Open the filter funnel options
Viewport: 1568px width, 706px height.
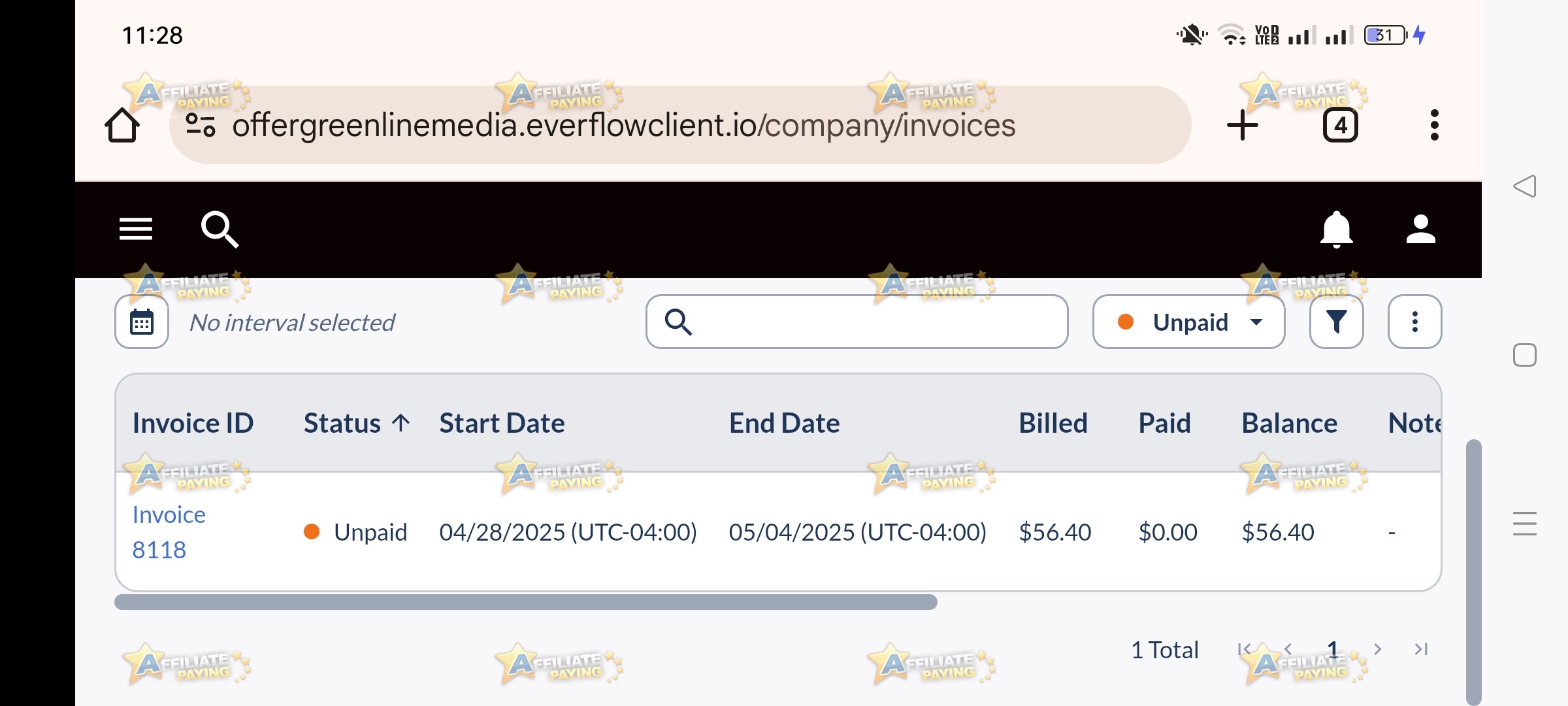pyautogui.click(x=1336, y=322)
